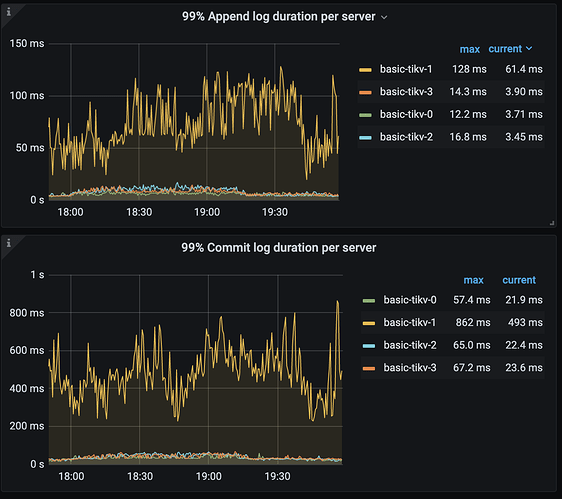
Task: Click the 12.2 ms max value
Action: pos(468,114)
